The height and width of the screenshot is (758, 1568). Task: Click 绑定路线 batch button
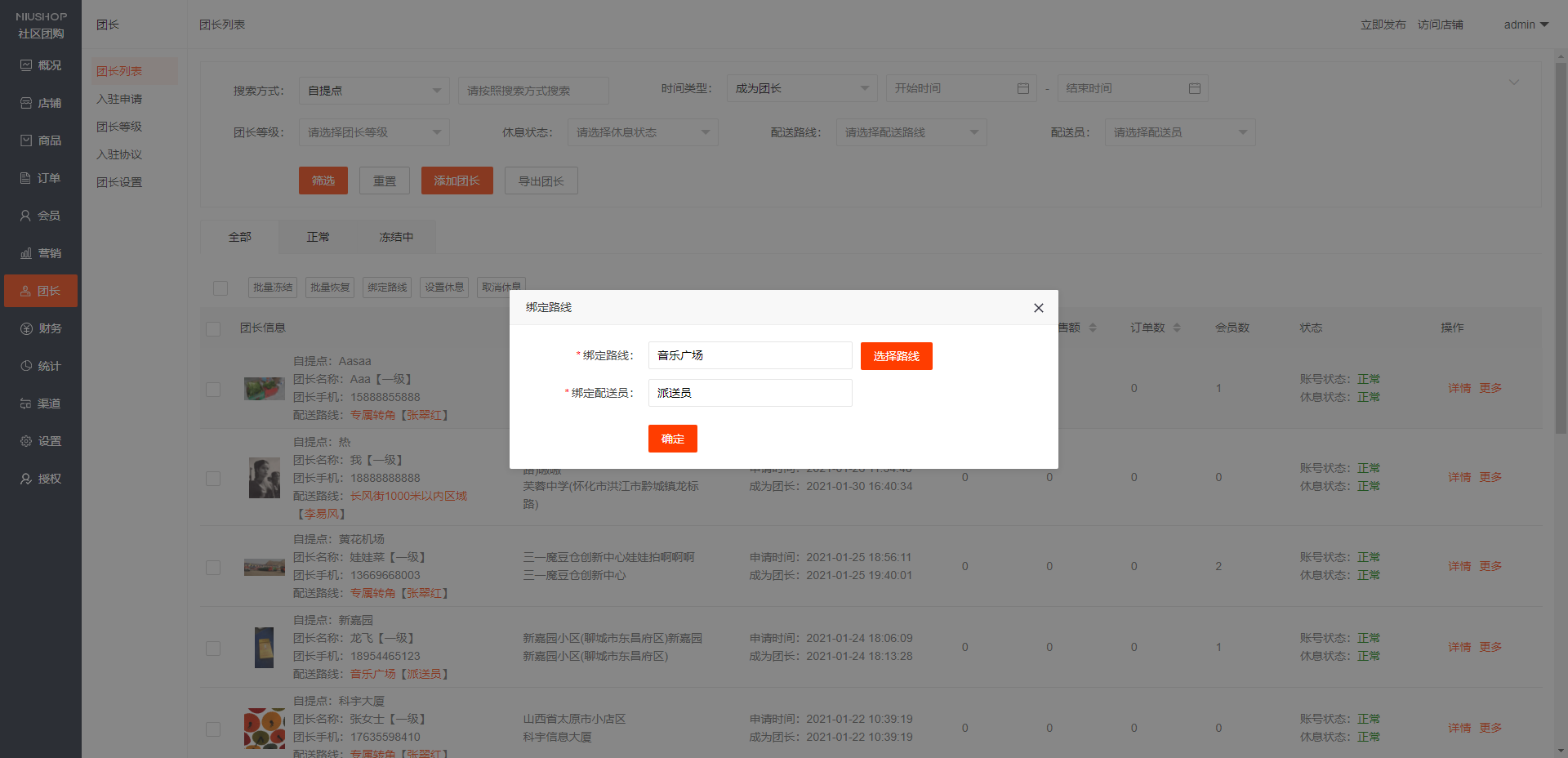pos(387,288)
